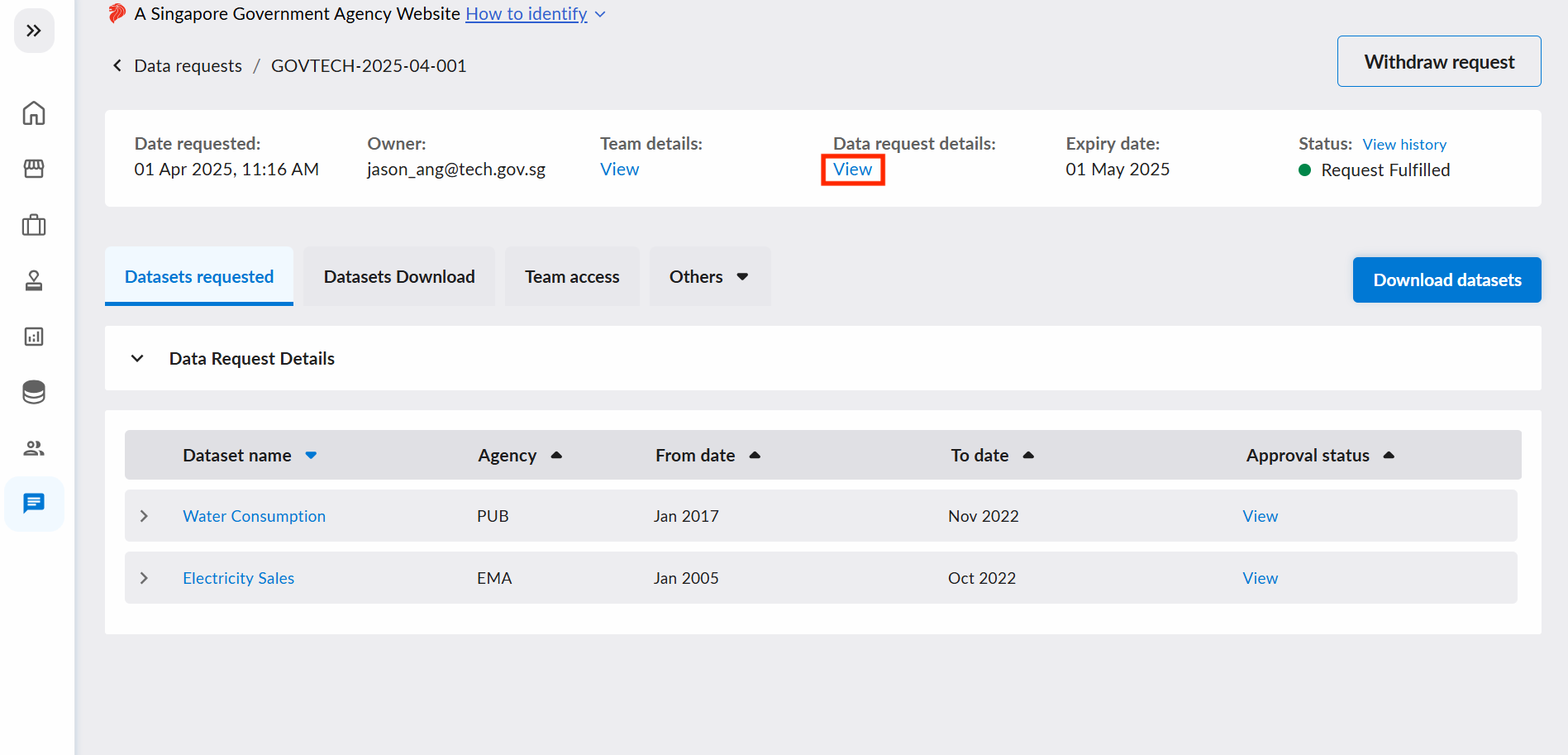The width and height of the screenshot is (1568, 755).
Task: Click the GOVTECH-2025-04-001 breadcrumb text
Action: 369,65
